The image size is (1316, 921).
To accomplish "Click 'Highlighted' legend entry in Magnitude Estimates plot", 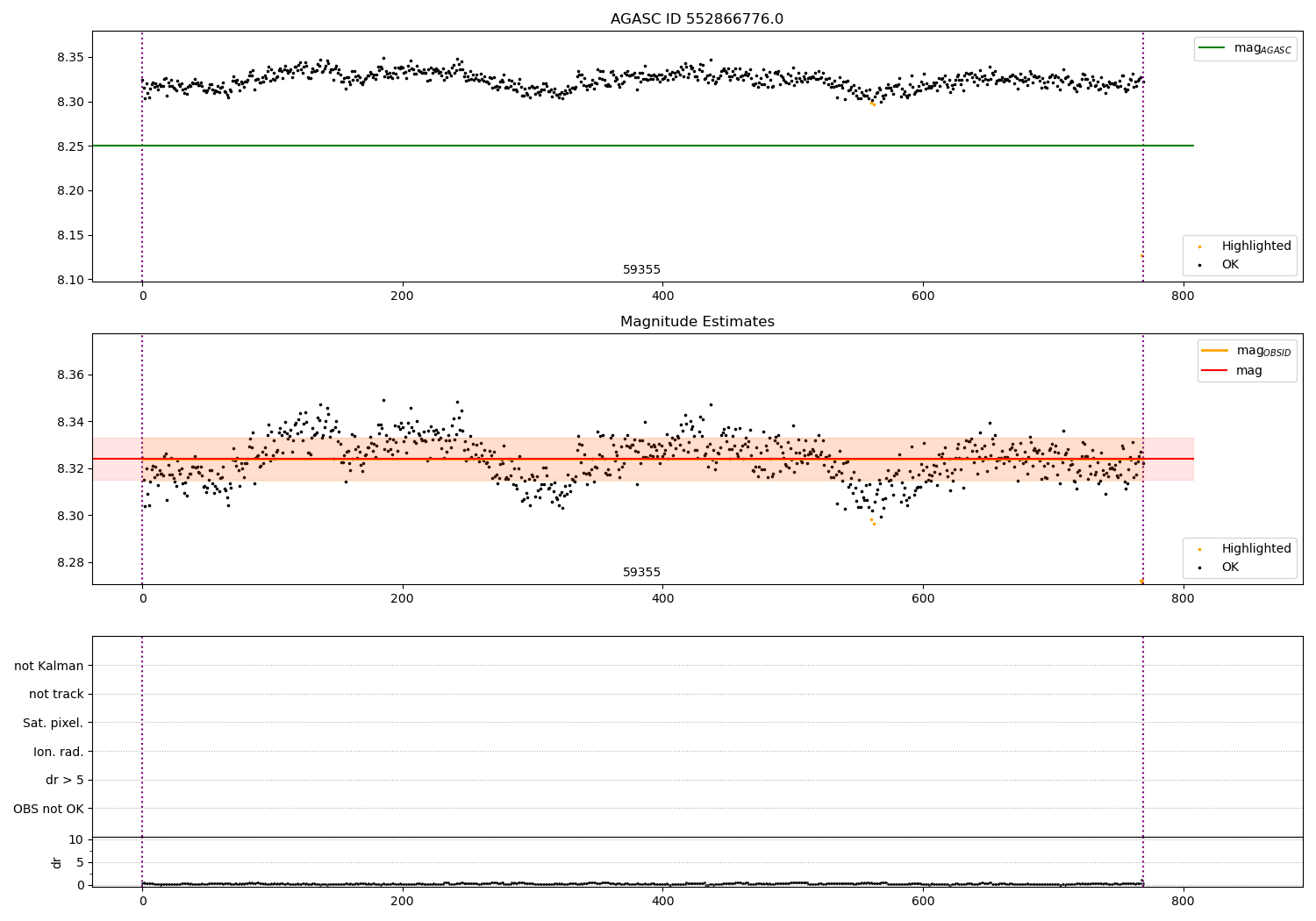I will [x=1256, y=549].
